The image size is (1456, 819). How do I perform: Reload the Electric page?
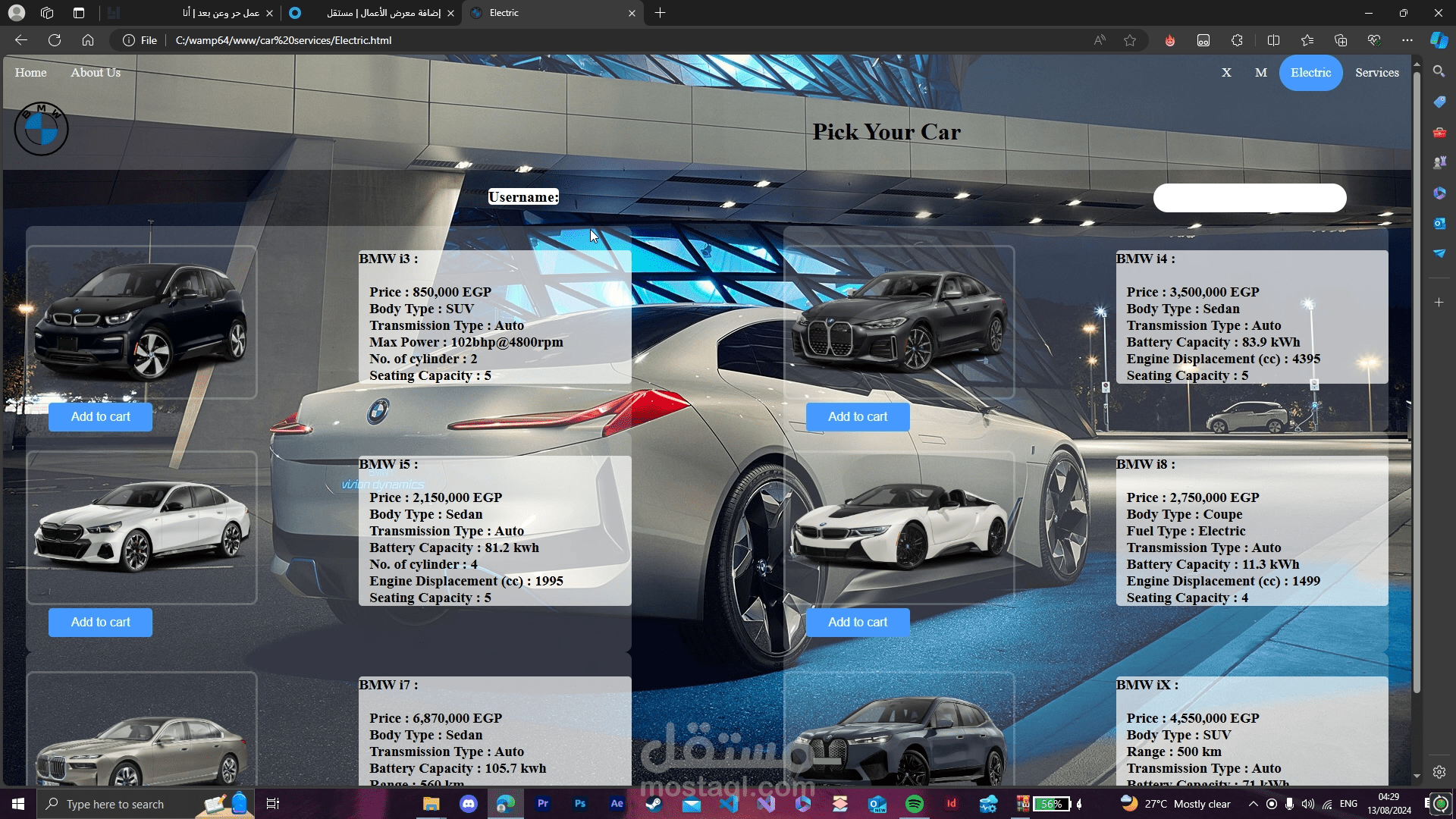click(x=55, y=40)
